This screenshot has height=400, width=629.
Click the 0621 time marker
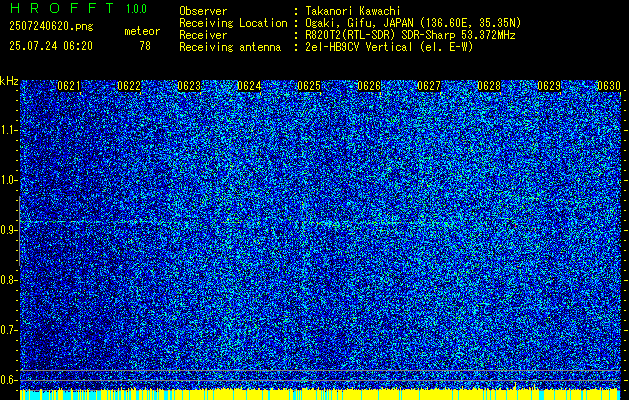69,86
